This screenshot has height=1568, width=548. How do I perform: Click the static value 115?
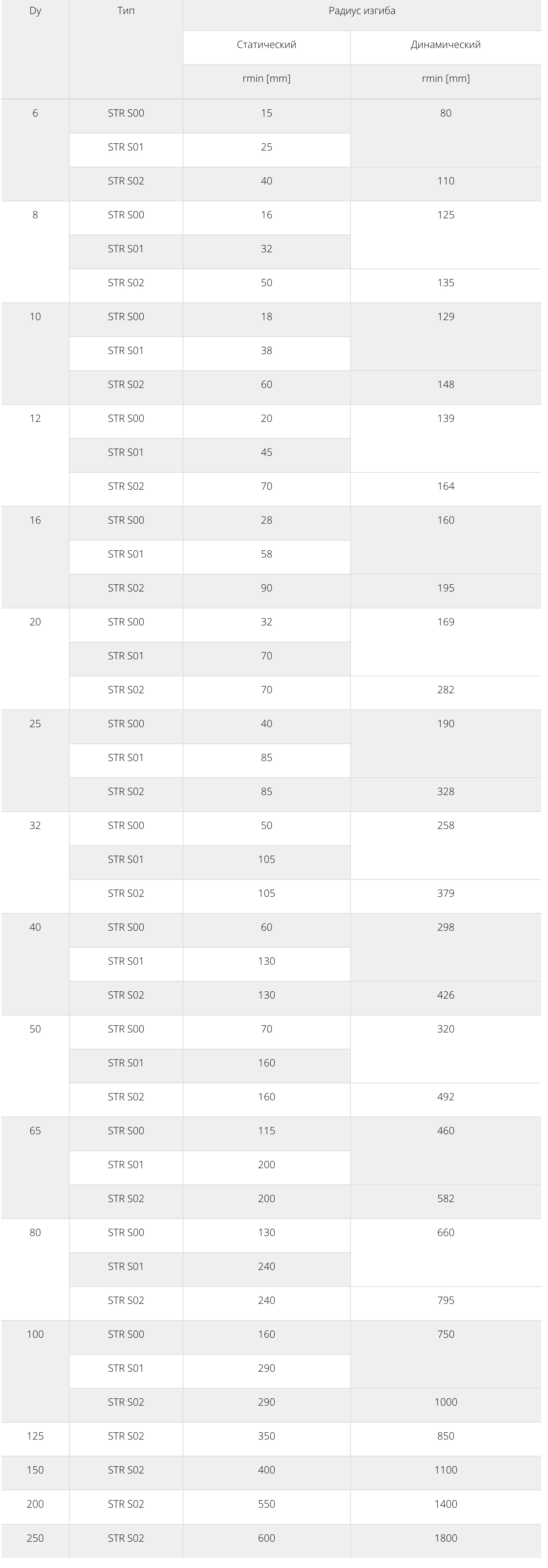[x=267, y=1130]
